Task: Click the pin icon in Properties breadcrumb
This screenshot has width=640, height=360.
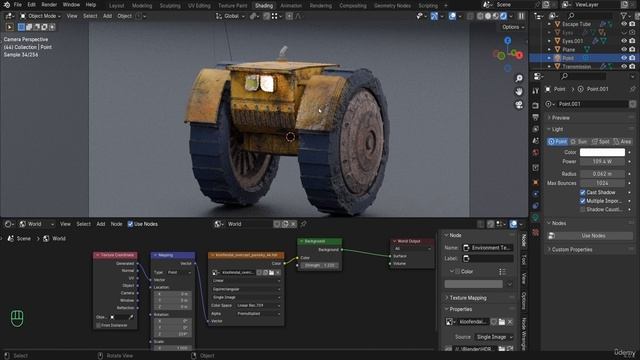Action: (x=632, y=89)
